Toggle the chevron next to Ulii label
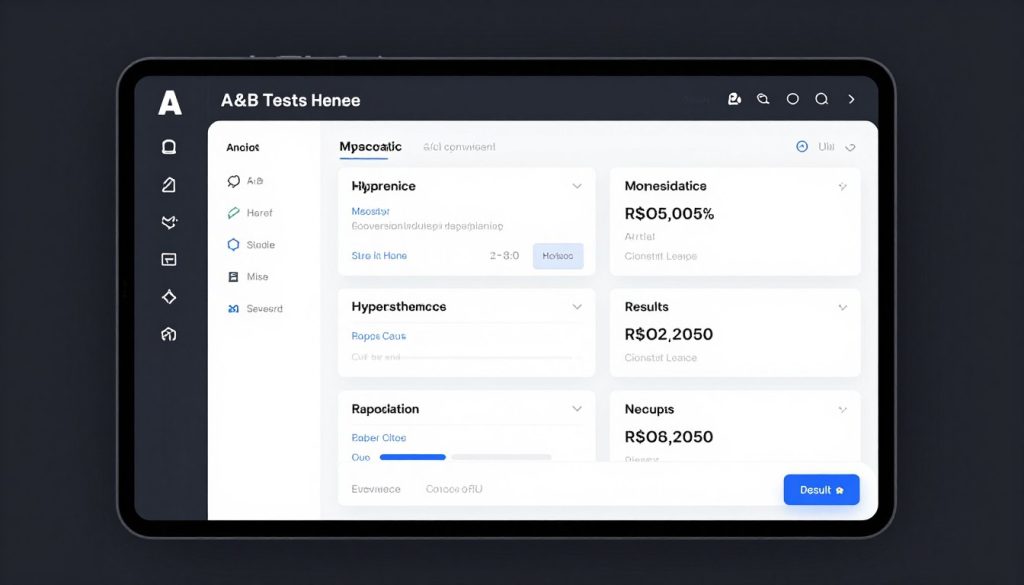This screenshot has height=585, width=1024. (x=850, y=146)
